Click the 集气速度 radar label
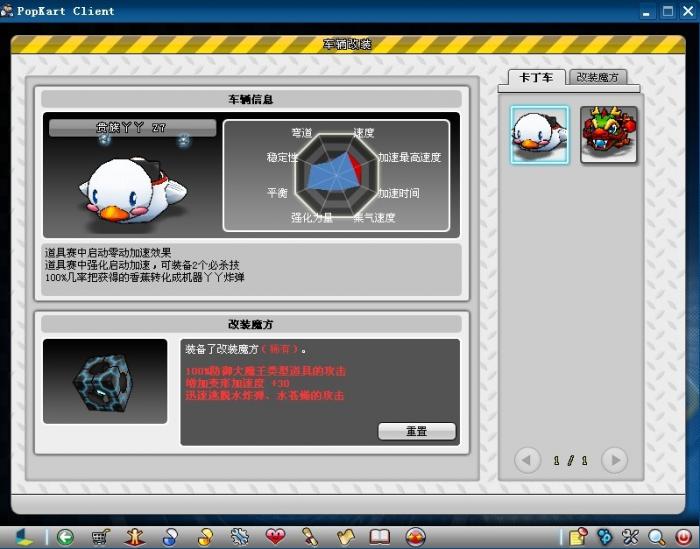 tap(375, 218)
